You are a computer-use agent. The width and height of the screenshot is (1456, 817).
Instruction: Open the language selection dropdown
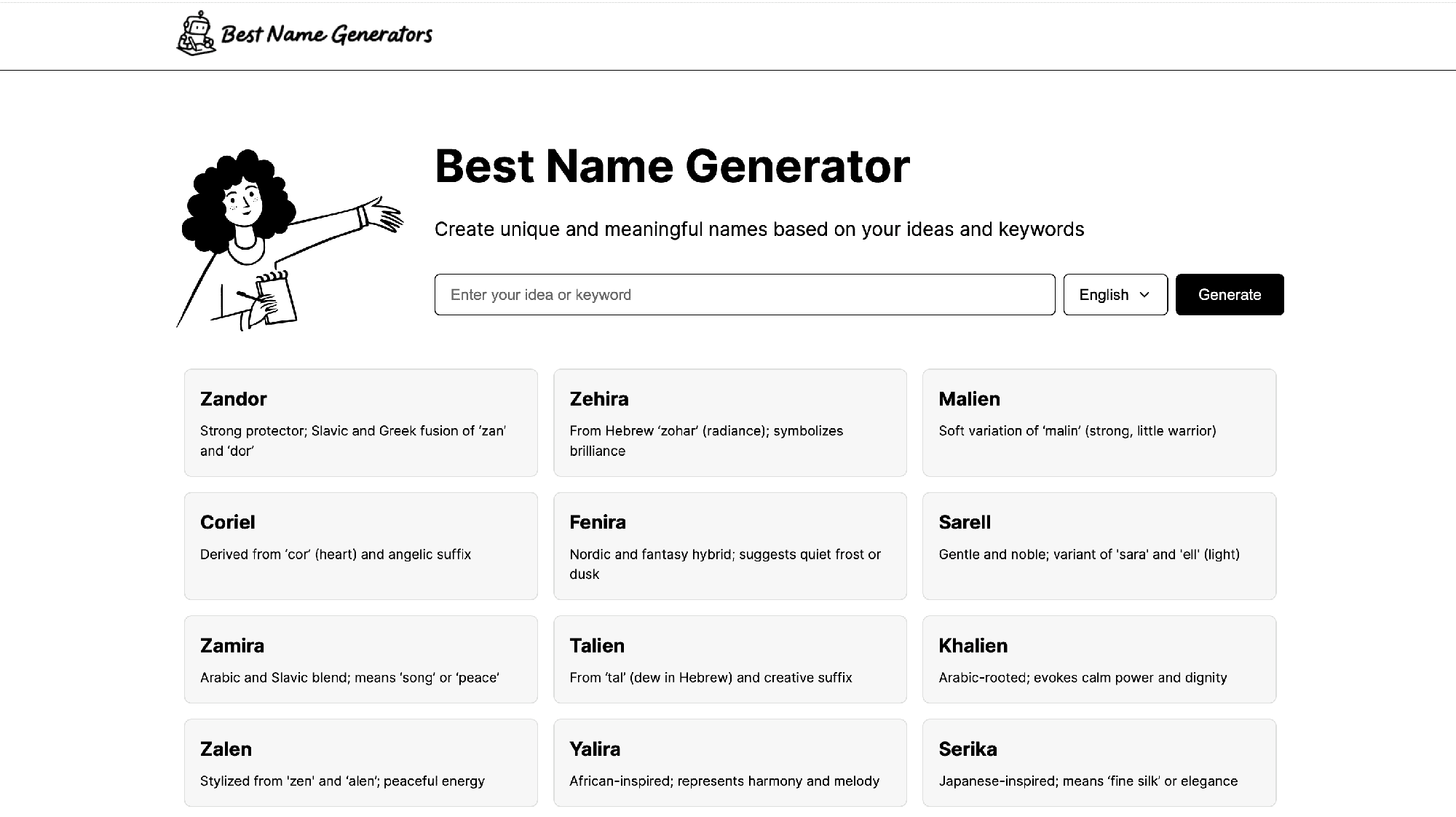1115,294
